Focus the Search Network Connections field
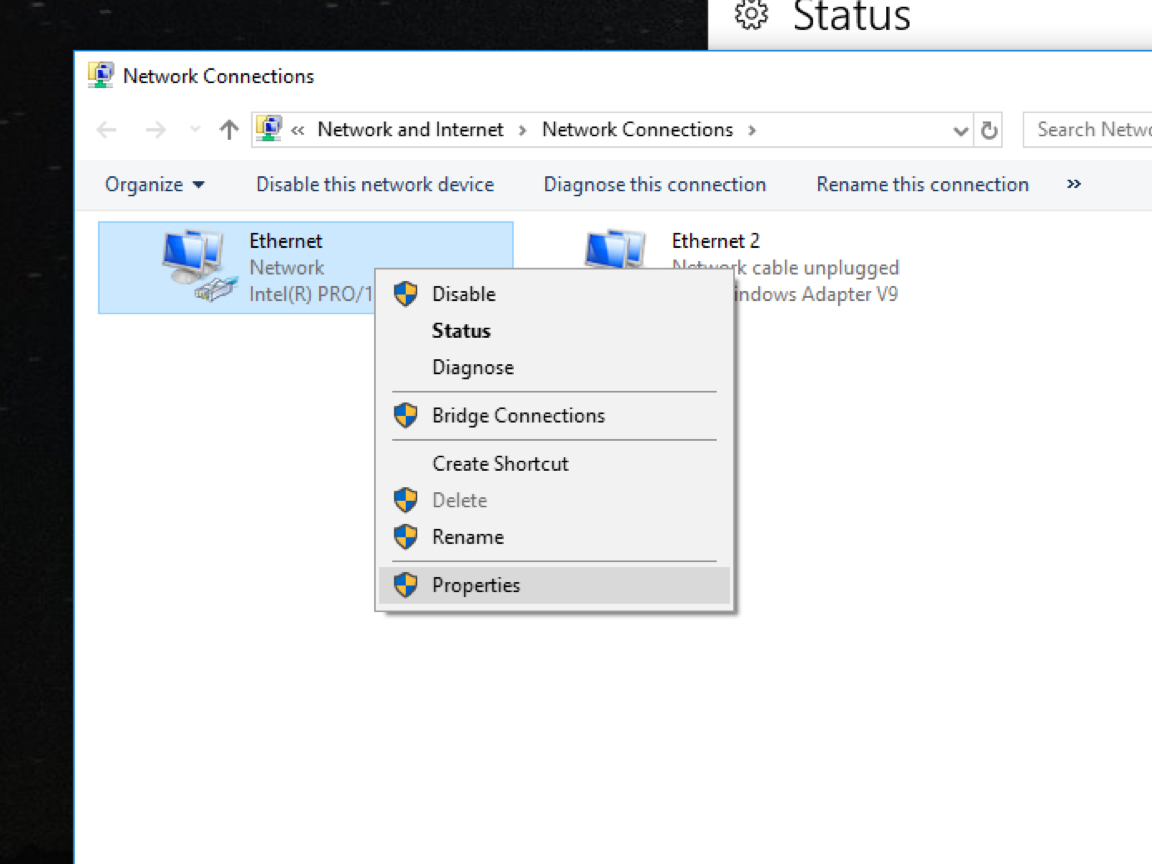1152x864 pixels. point(1087,130)
